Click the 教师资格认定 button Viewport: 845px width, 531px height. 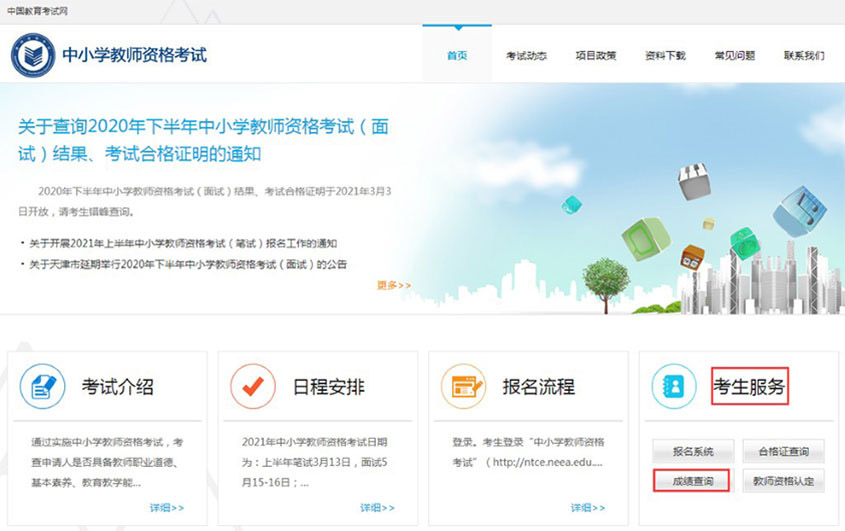coord(783,481)
